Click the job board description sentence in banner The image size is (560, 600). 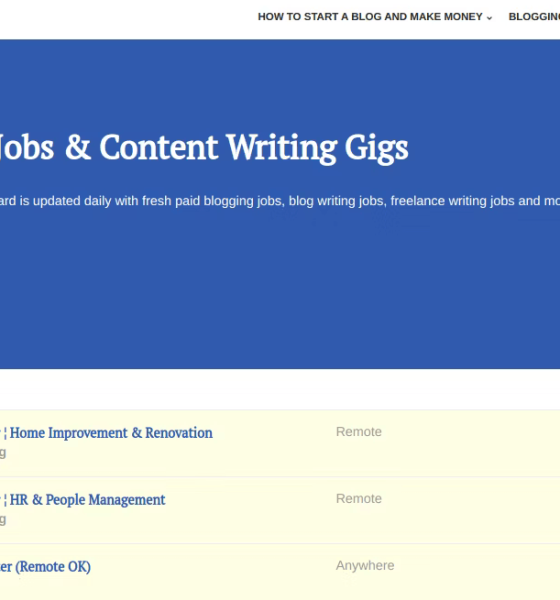(x=280, y=201)
